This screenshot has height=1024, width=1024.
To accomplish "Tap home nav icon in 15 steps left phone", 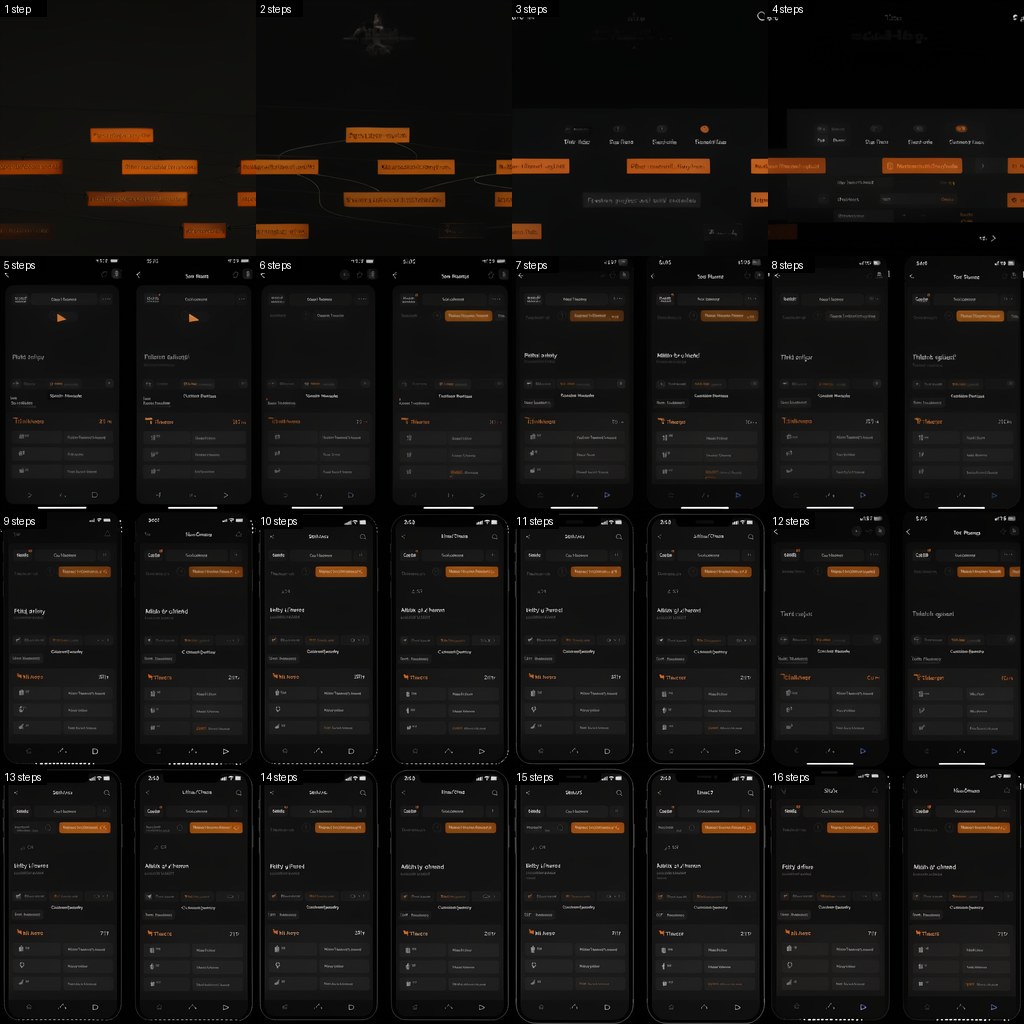I will point(541,1007).
